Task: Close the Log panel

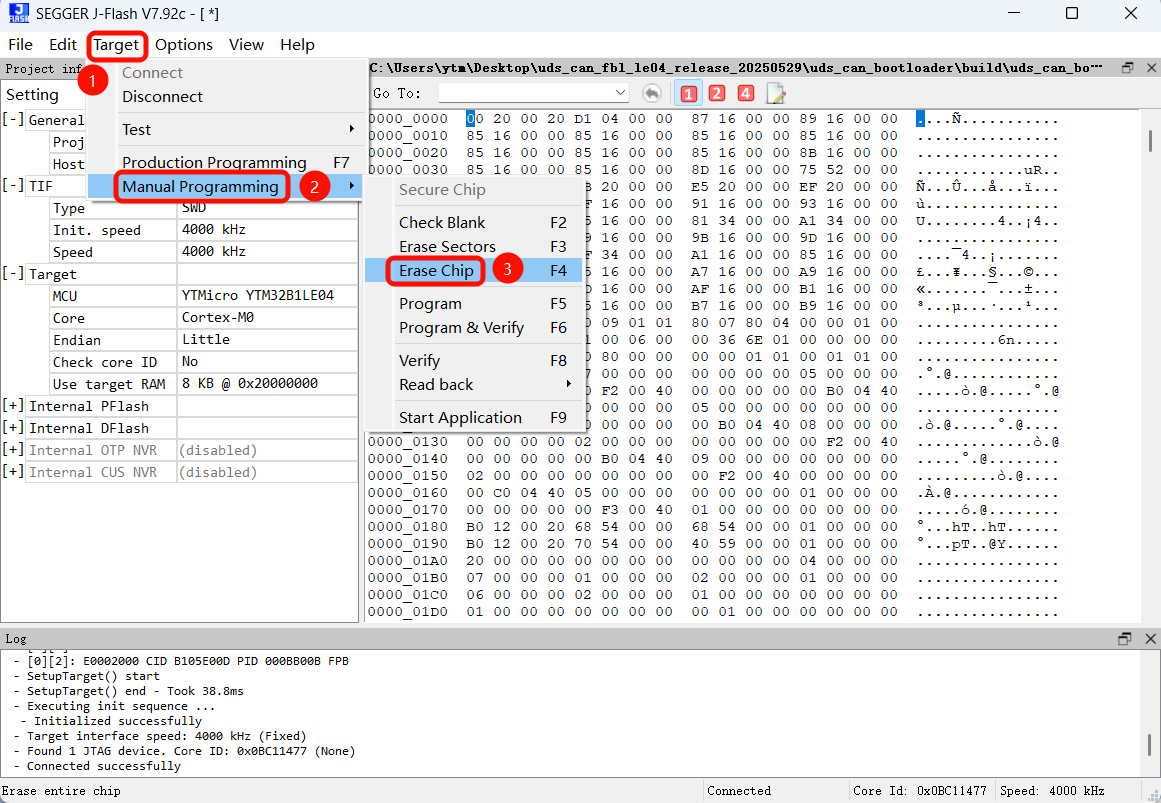Action: tap(1149, 638)
